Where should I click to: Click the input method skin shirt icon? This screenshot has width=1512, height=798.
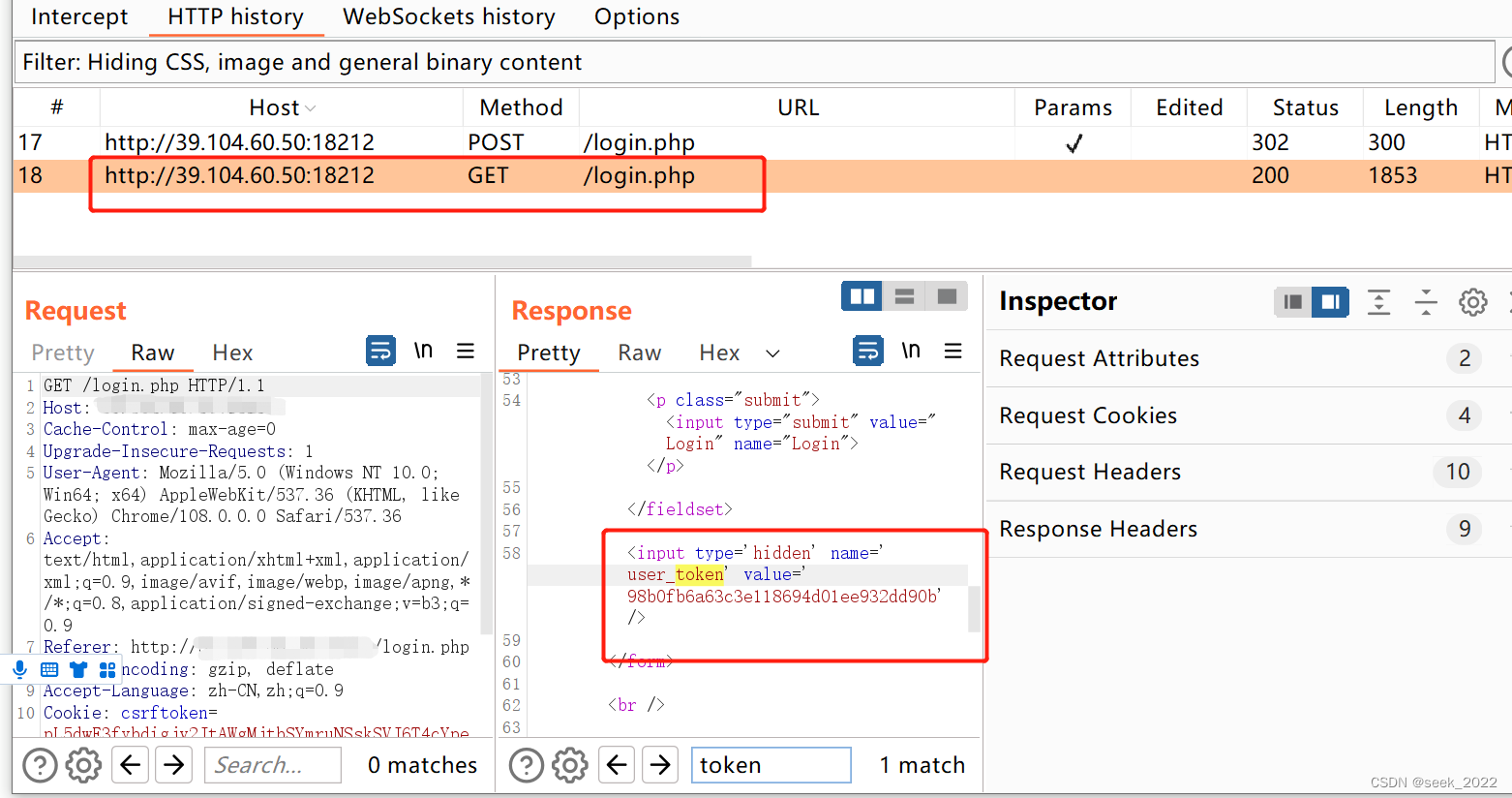(x=78, y=669)
